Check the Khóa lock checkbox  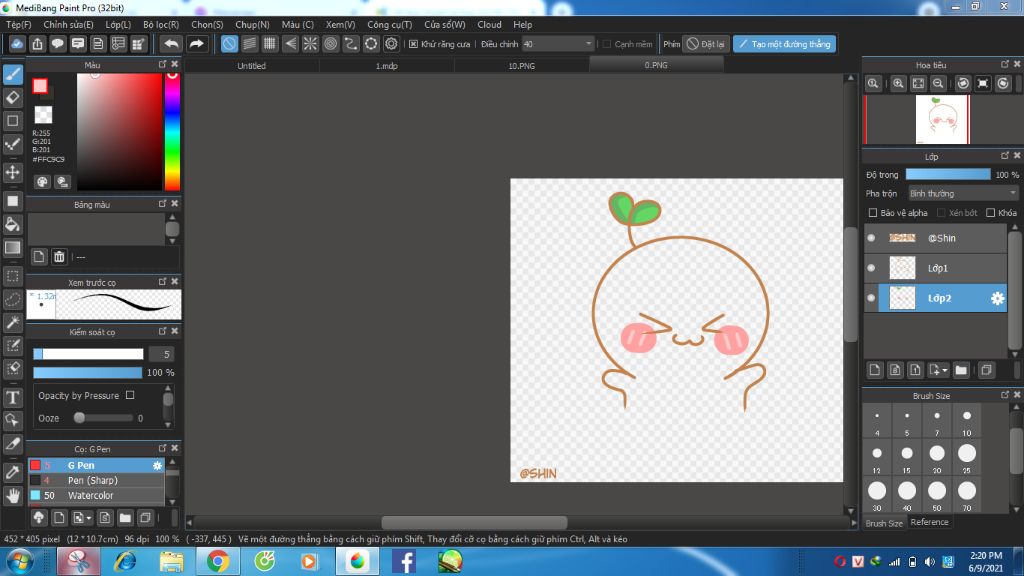[991, 213]
